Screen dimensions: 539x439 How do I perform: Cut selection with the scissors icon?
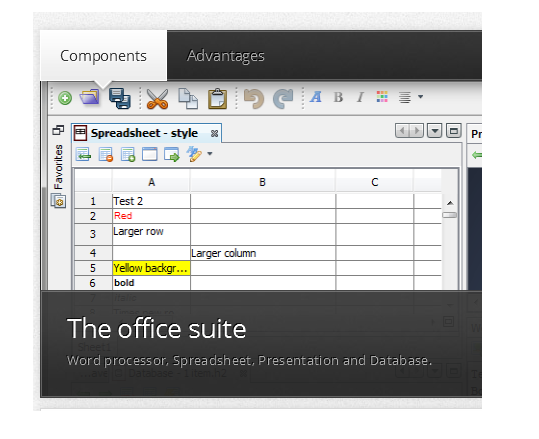(157, 99)
